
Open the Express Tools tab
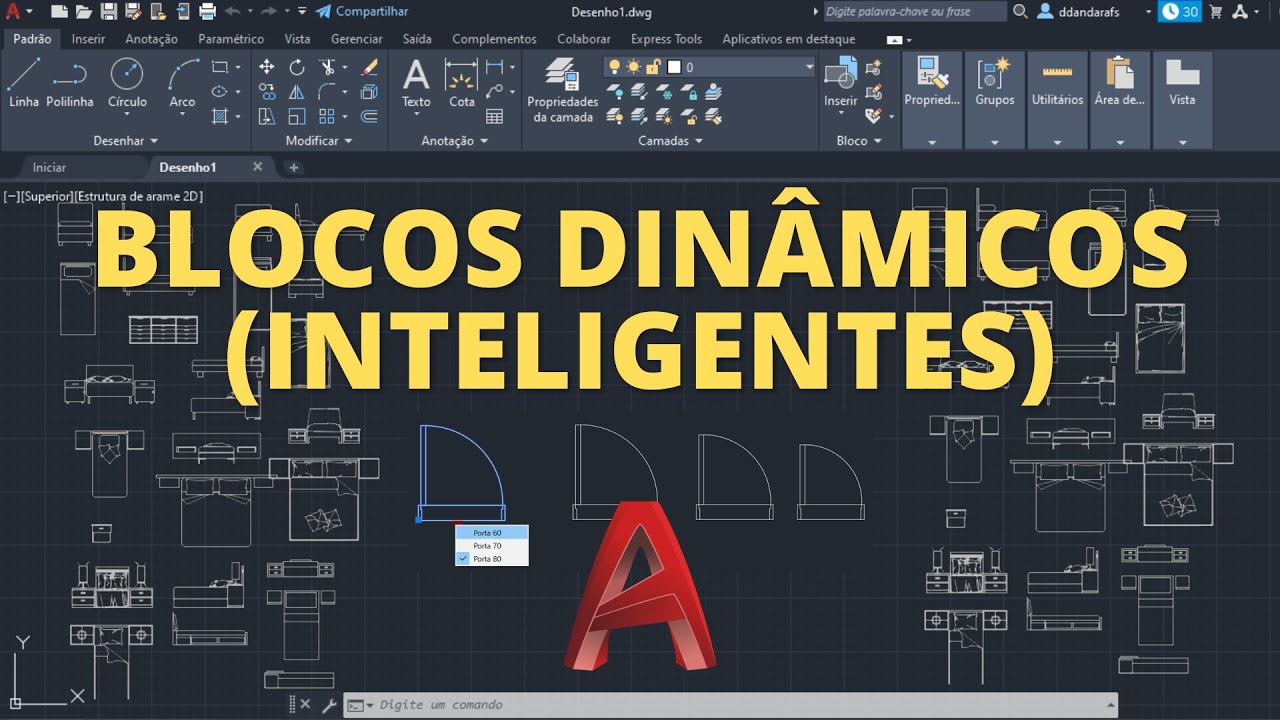click(x=666, y=39)
